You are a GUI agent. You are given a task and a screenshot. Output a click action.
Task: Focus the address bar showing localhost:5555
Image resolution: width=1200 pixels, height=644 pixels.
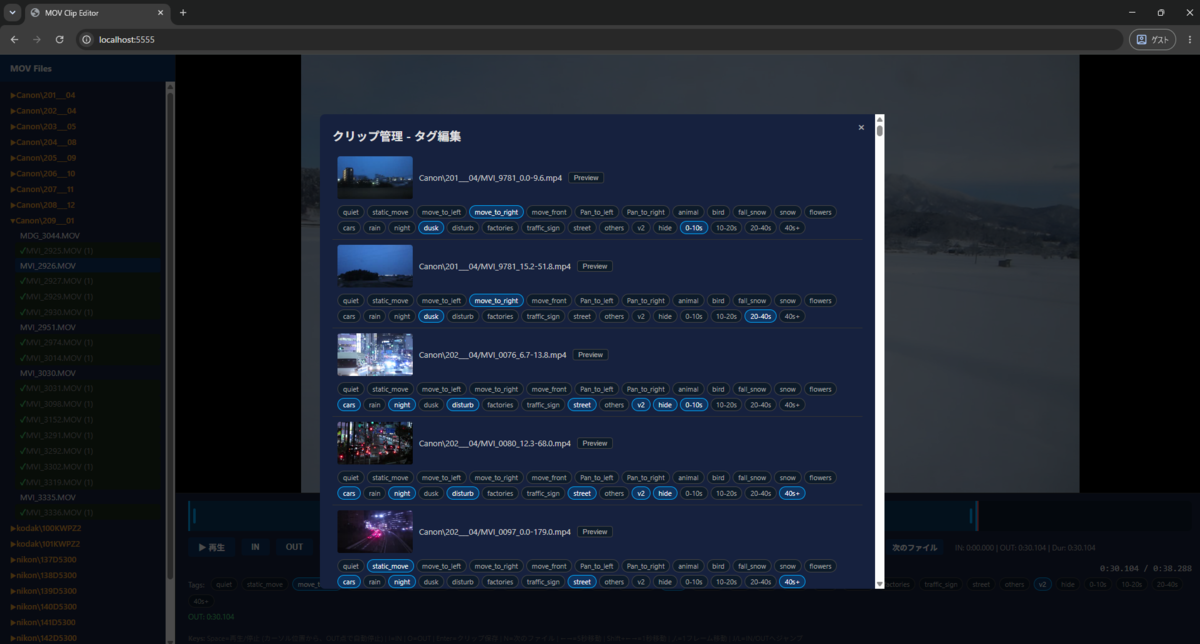(x=600, y=39)
